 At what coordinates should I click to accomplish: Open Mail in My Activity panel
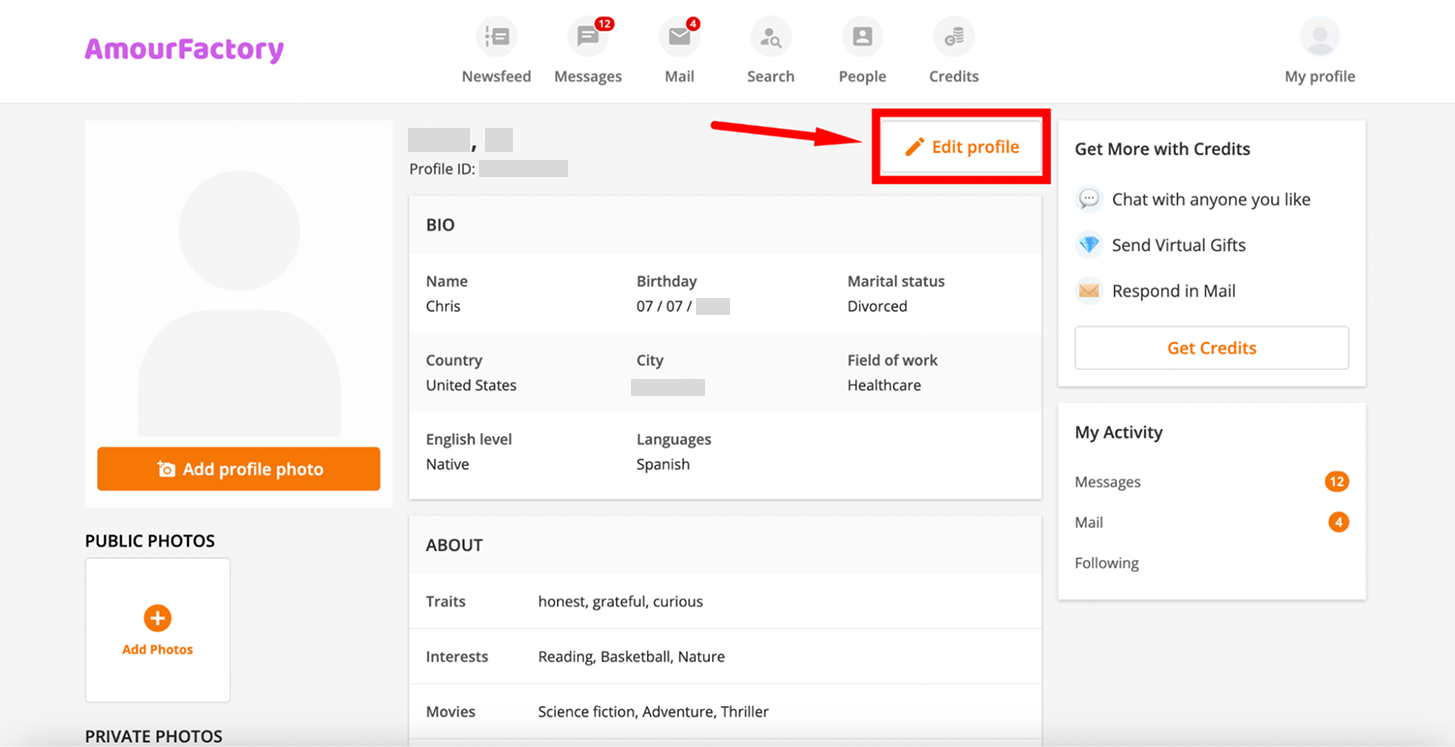coord(1089,522)
